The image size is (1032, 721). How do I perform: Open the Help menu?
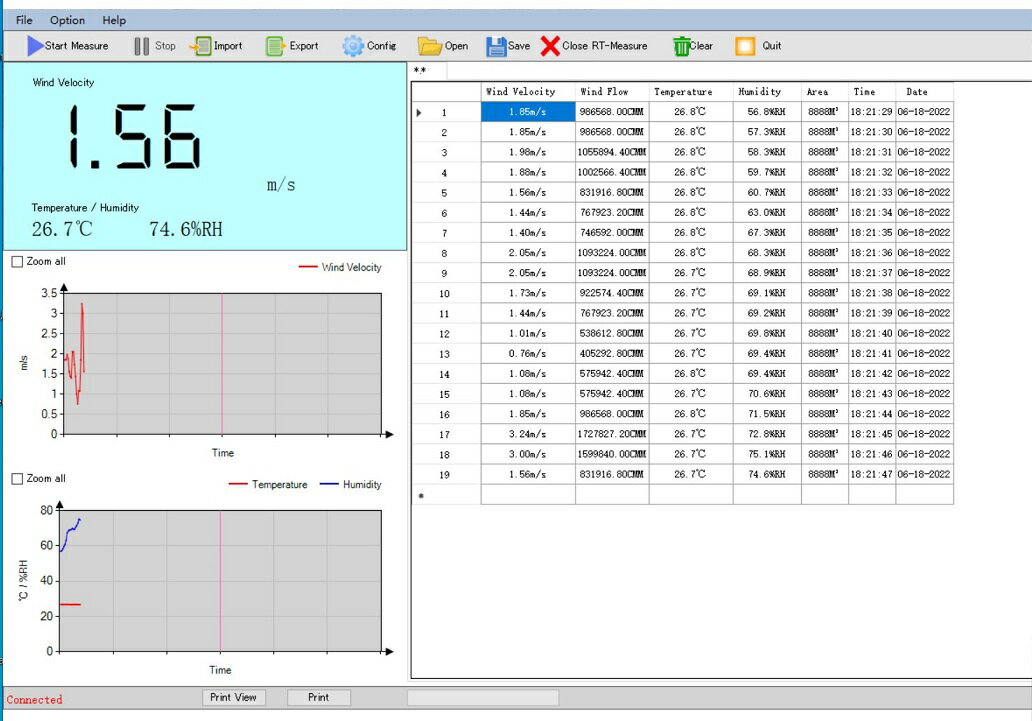point(114,20)
